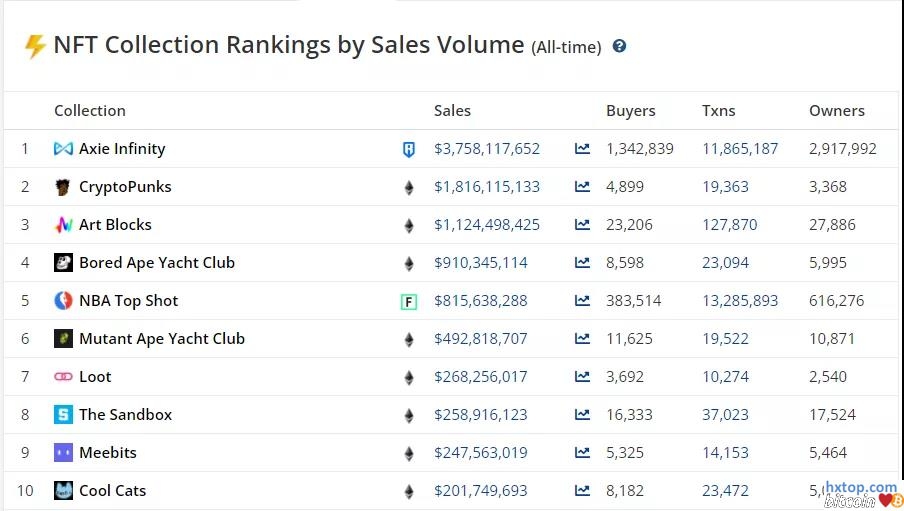Open the sales chart icon for Loot
904x511 pixels.
coord(582,377)
